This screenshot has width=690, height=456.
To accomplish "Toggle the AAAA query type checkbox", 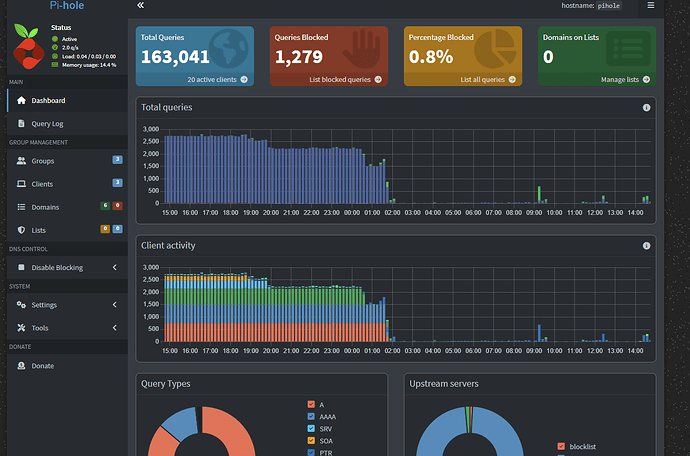I will (311, 416).
